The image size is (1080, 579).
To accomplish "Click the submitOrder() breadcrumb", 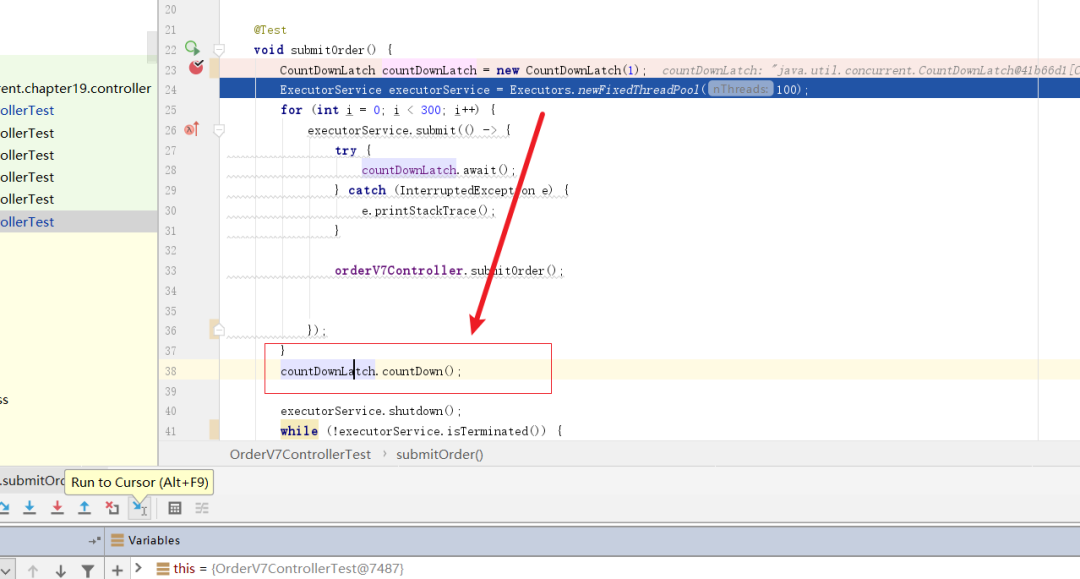I will (439, 454).
